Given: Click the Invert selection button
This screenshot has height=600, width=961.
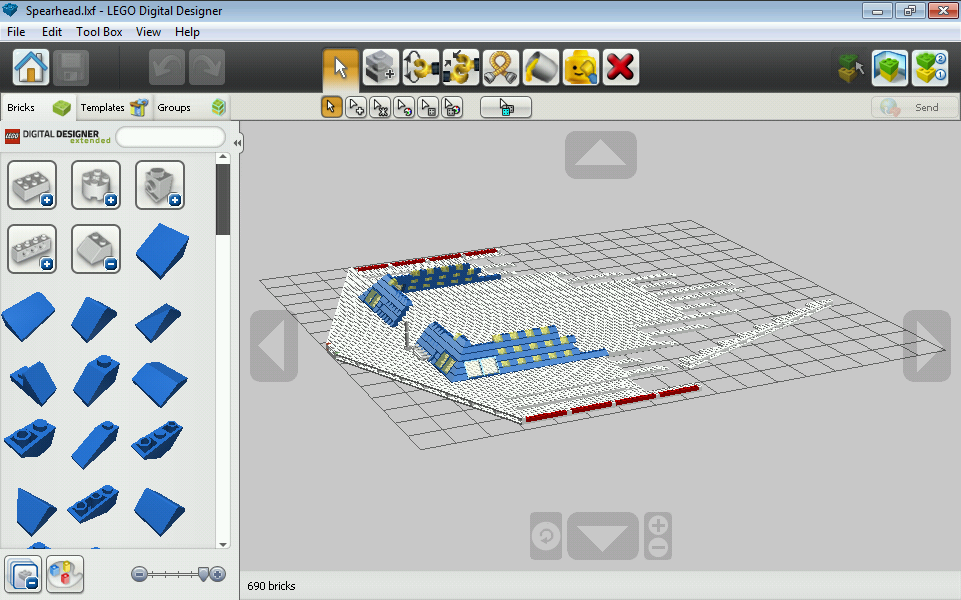Looking at the screenshot, I should point(506,107).
